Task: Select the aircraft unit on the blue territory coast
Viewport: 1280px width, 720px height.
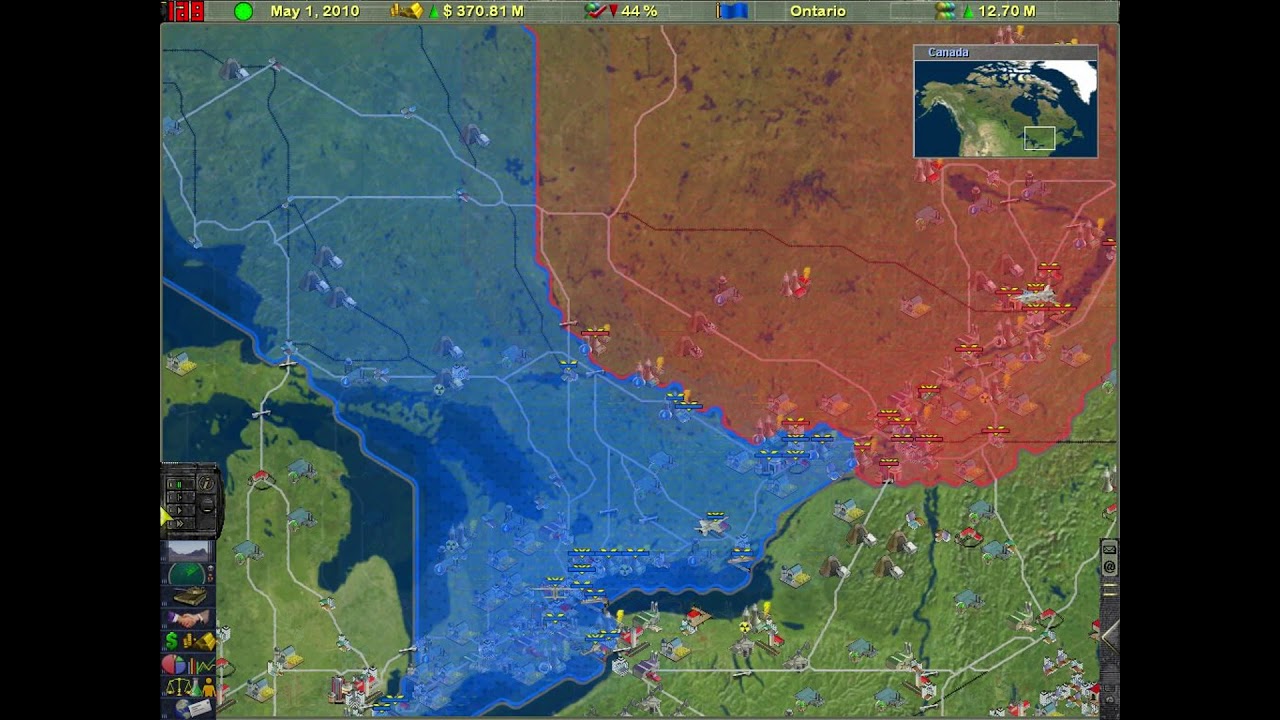Action: (712, 524)
